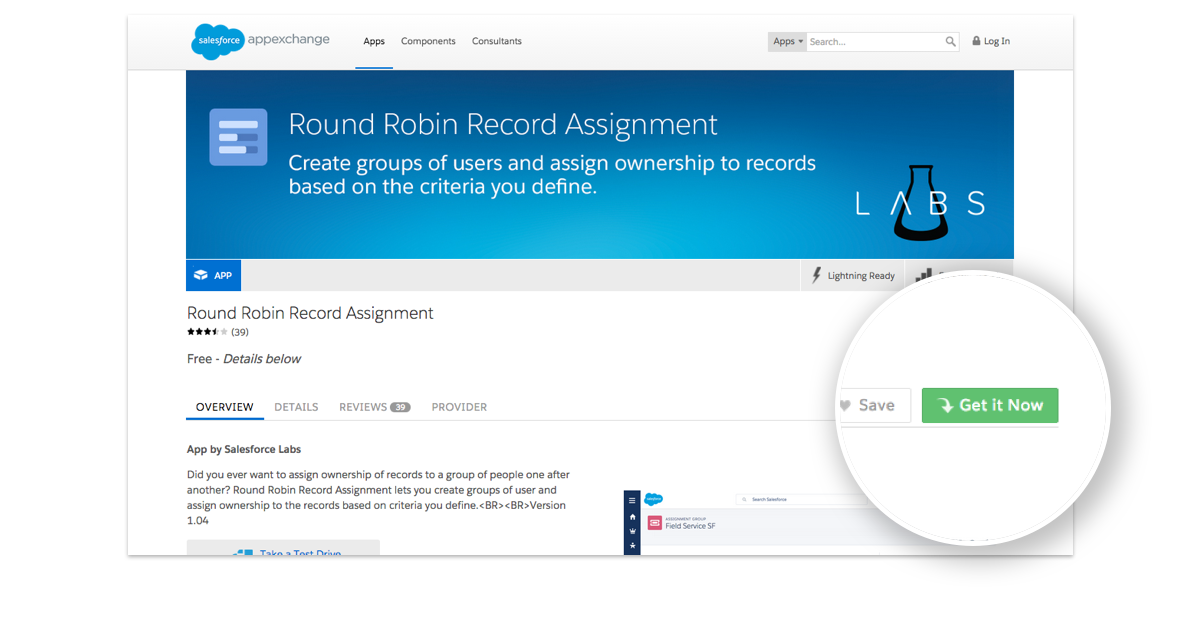1200x640 pixels.
Task: Open the Apps navigation tab
Action: pos(374,42)
